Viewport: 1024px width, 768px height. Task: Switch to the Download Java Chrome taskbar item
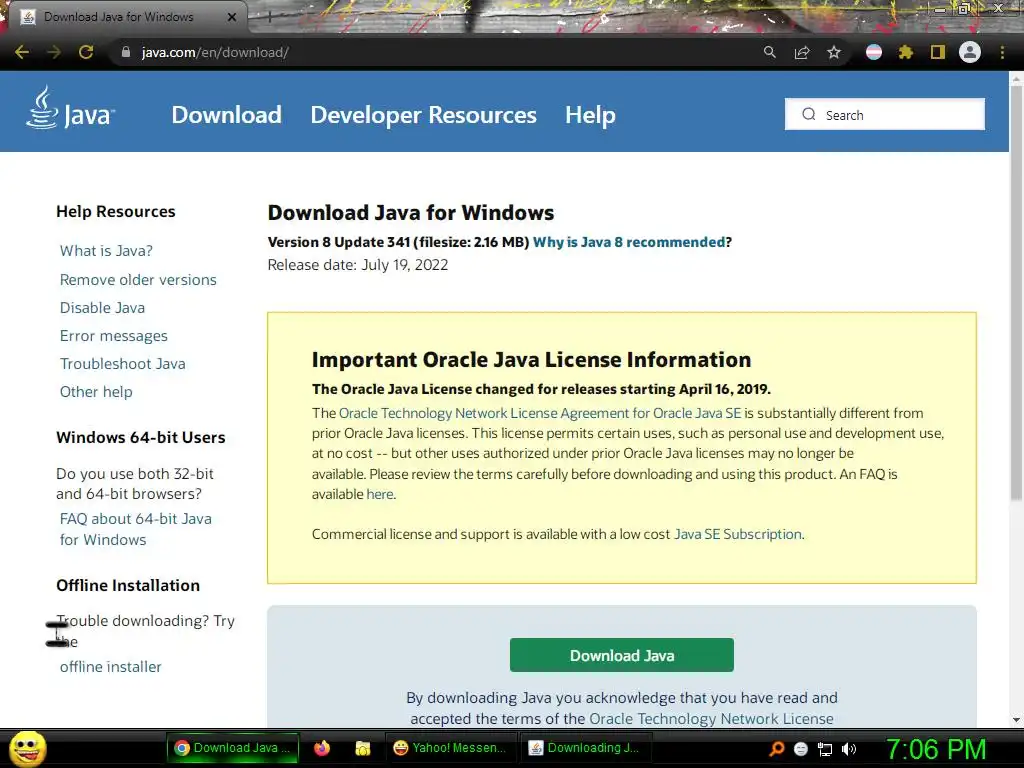coord(233,748)
